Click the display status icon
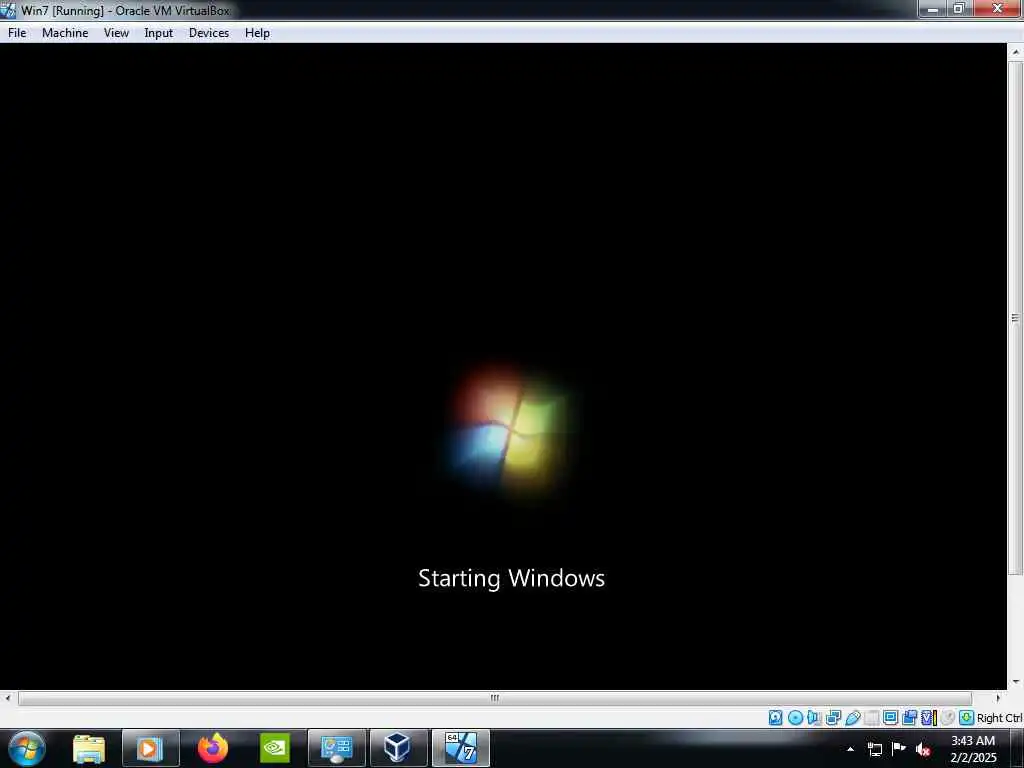 pos(890,718)
